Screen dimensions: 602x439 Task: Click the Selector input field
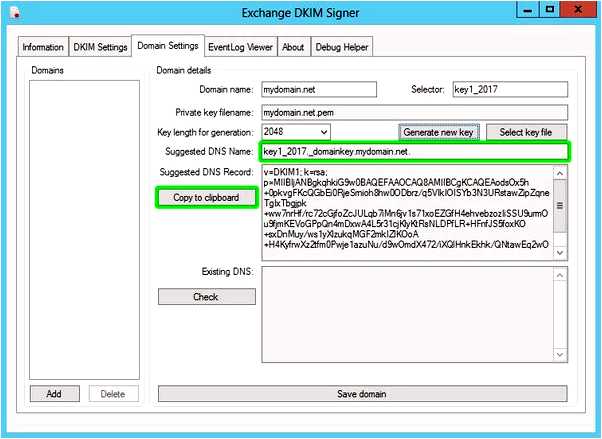[510, 89]
